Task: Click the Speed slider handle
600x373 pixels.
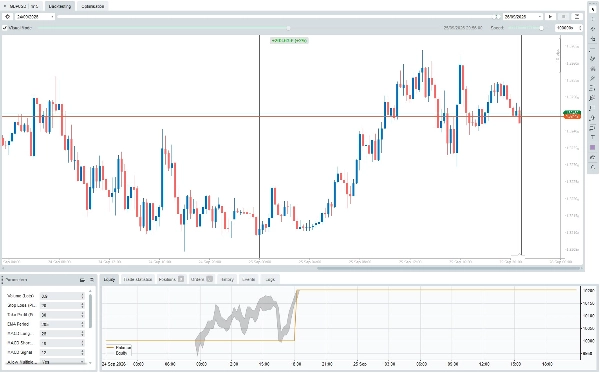Action: (541, 28)
